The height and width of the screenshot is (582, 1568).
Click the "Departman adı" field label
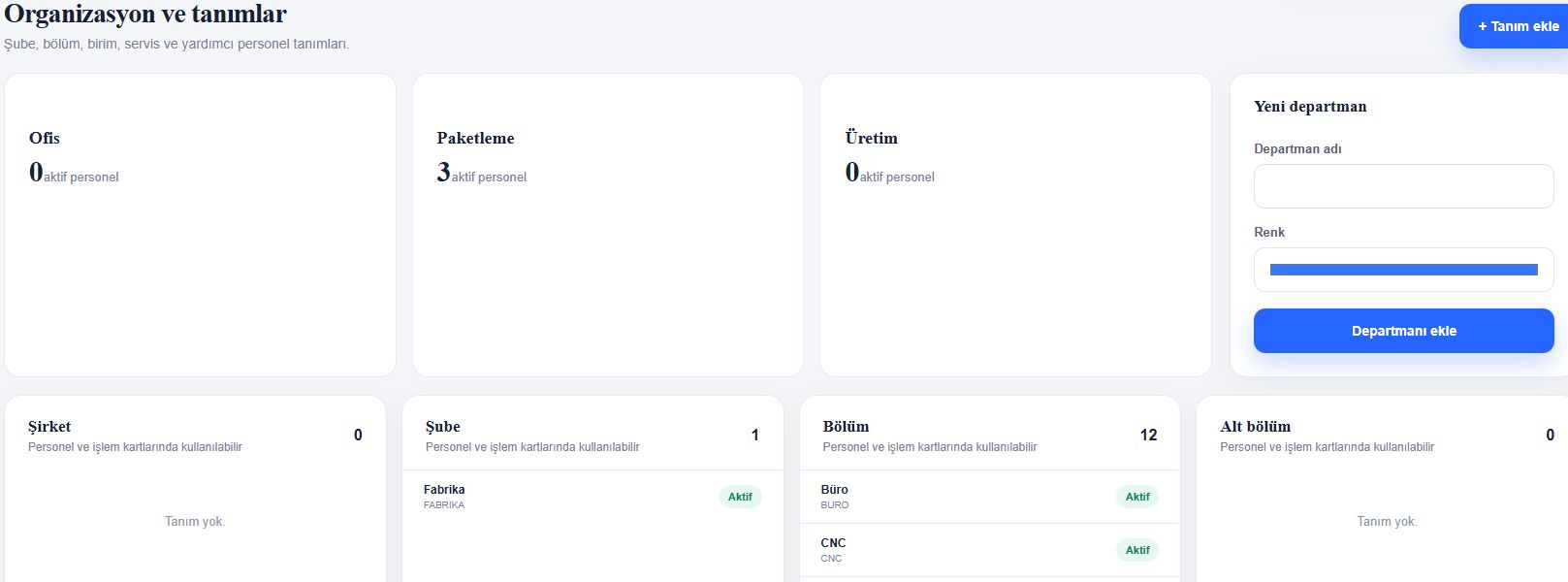(x=1297, y=148)
